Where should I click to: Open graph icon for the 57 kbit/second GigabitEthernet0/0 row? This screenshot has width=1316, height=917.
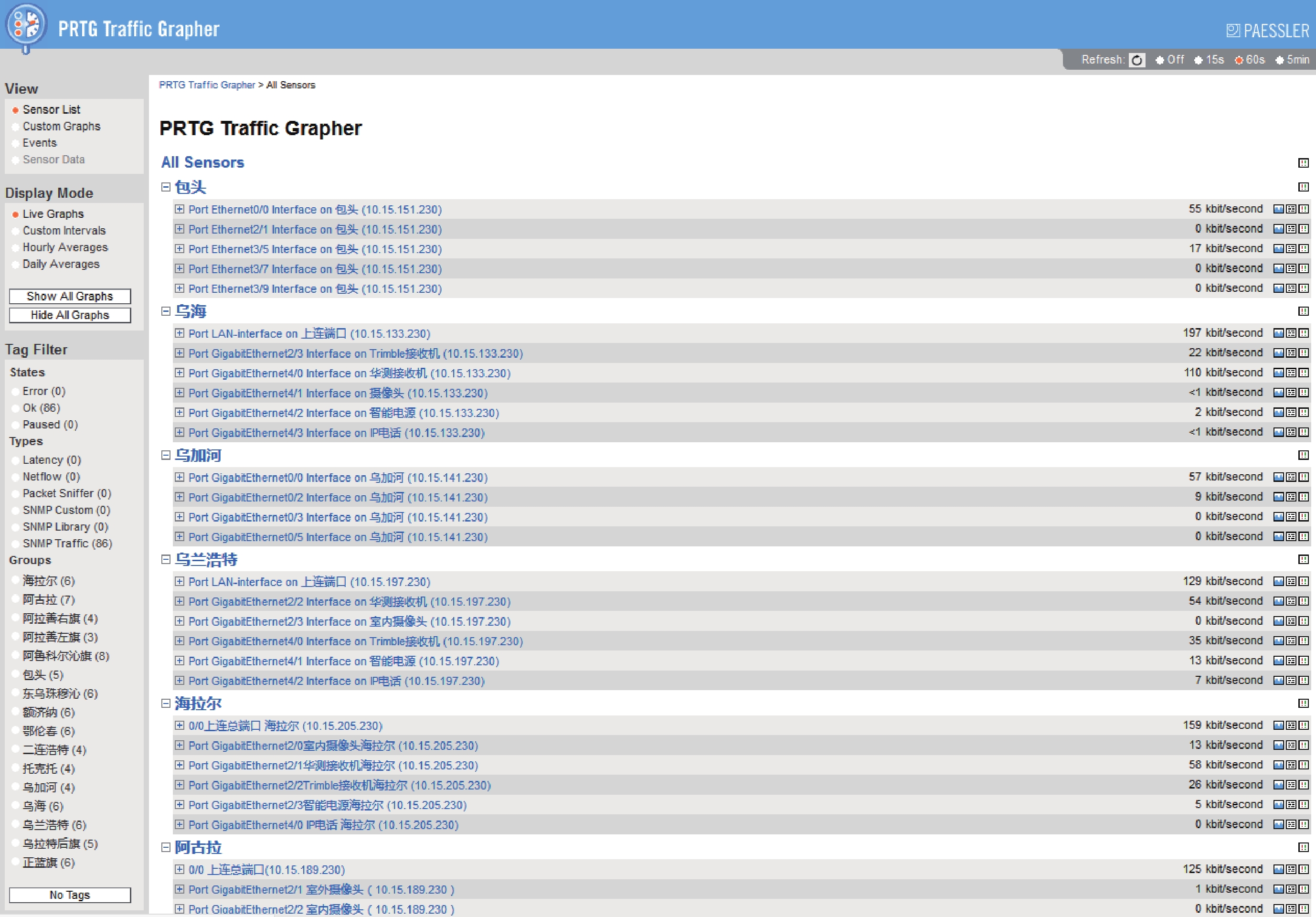[1278, 477]
